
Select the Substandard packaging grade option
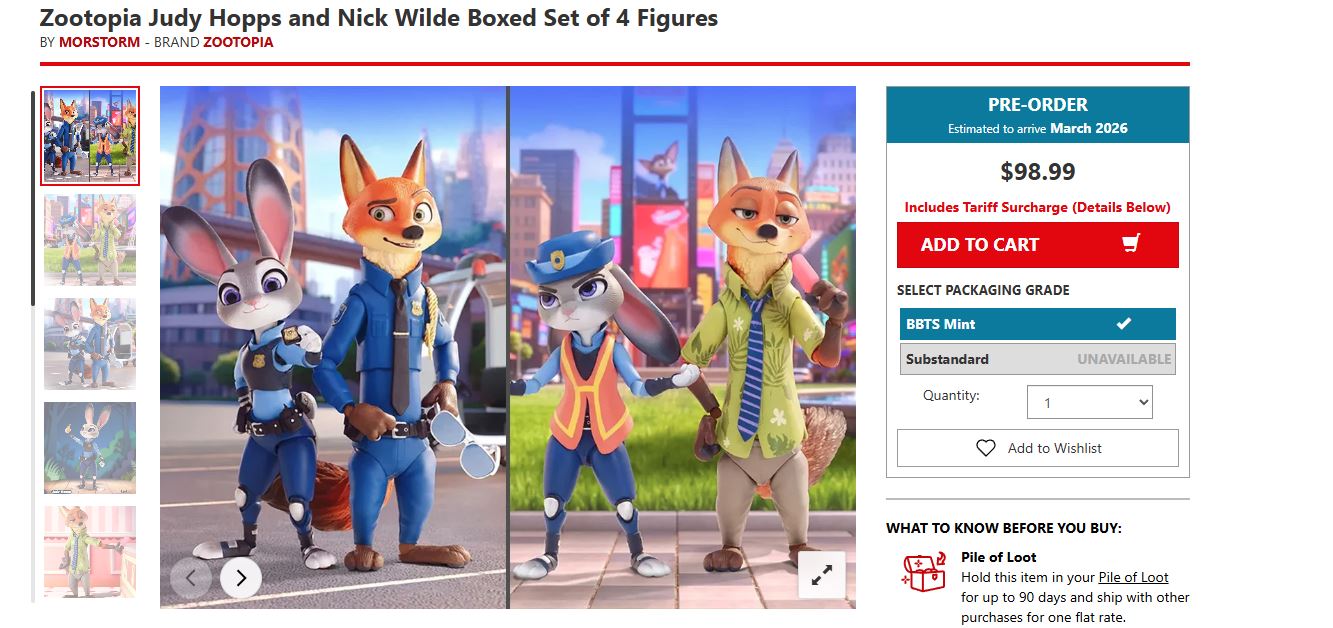(1038, 359)
